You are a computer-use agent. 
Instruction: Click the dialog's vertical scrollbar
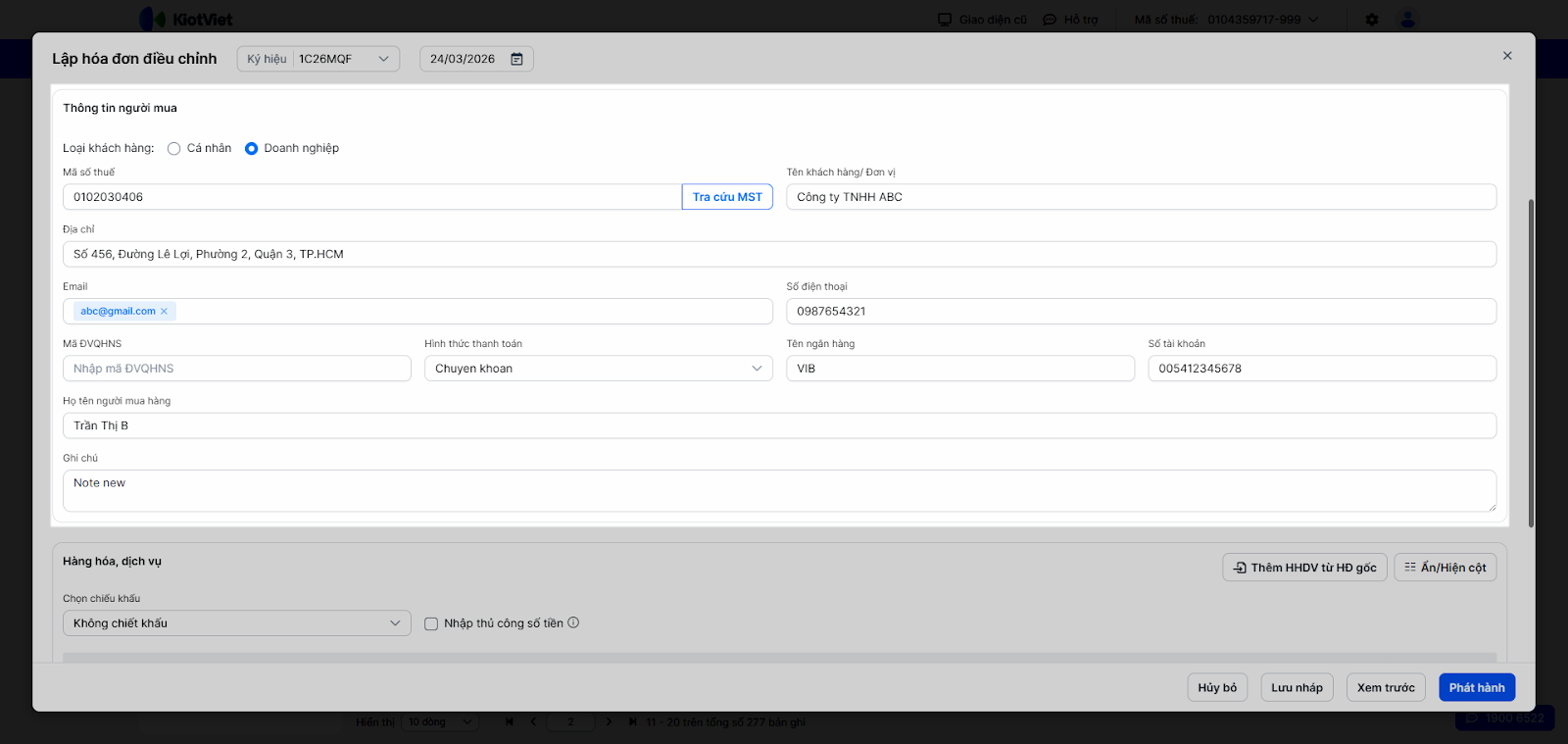click(1531, 363)
